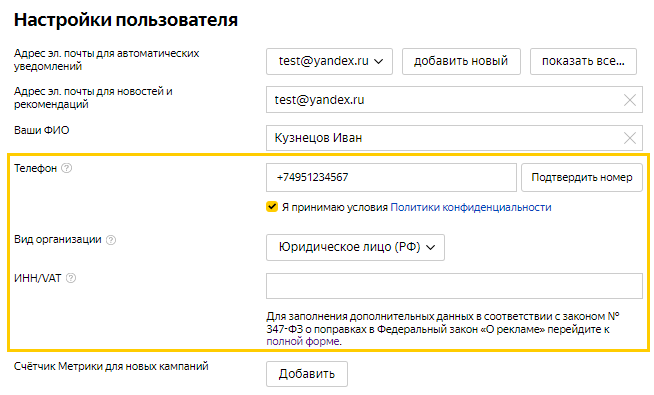Click the добавить новый button
The image size is (654, 395).
pyautogui.click(x=461, y=61)
